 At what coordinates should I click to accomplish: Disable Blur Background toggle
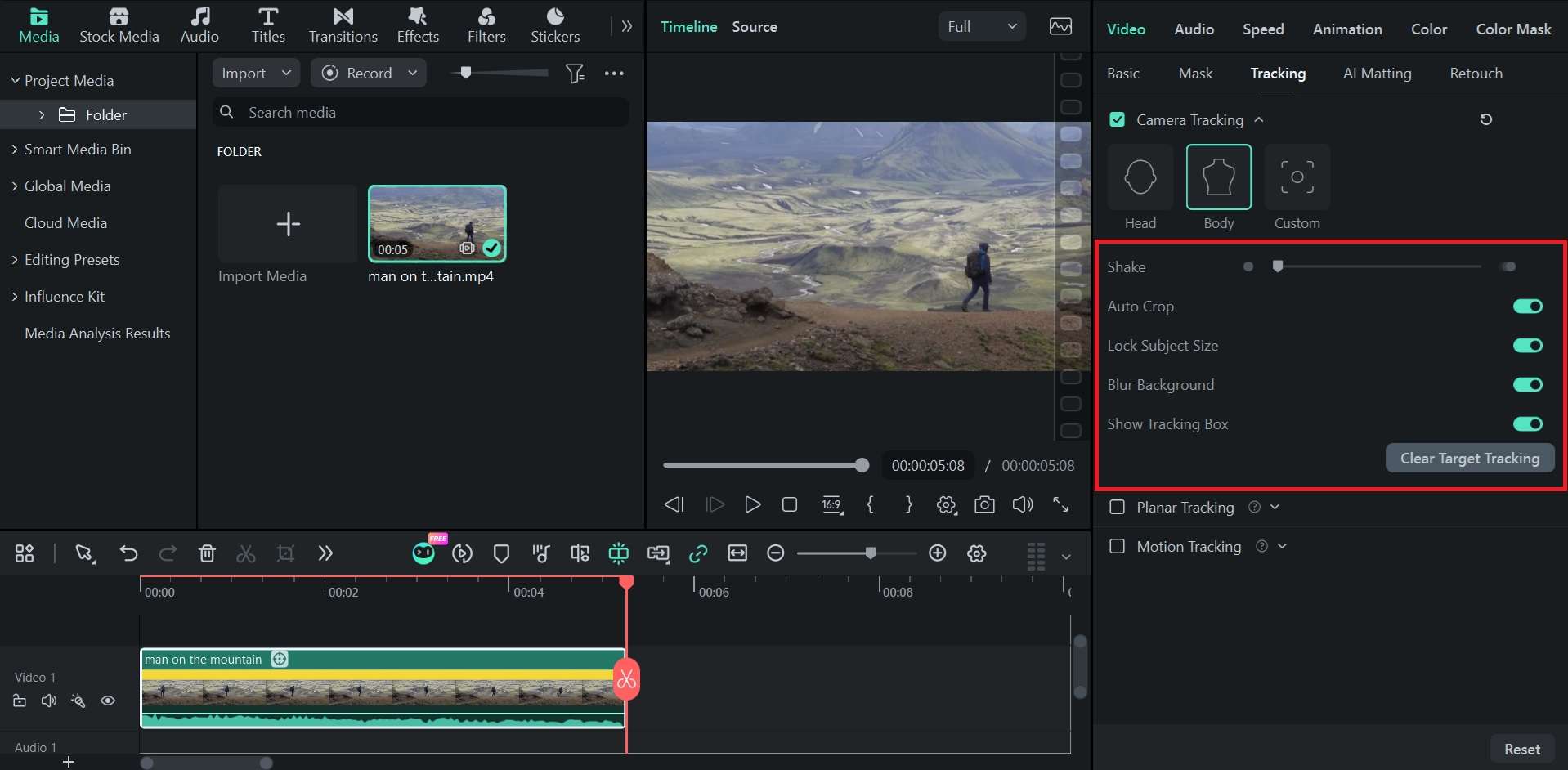click(x=1527, y=384)
